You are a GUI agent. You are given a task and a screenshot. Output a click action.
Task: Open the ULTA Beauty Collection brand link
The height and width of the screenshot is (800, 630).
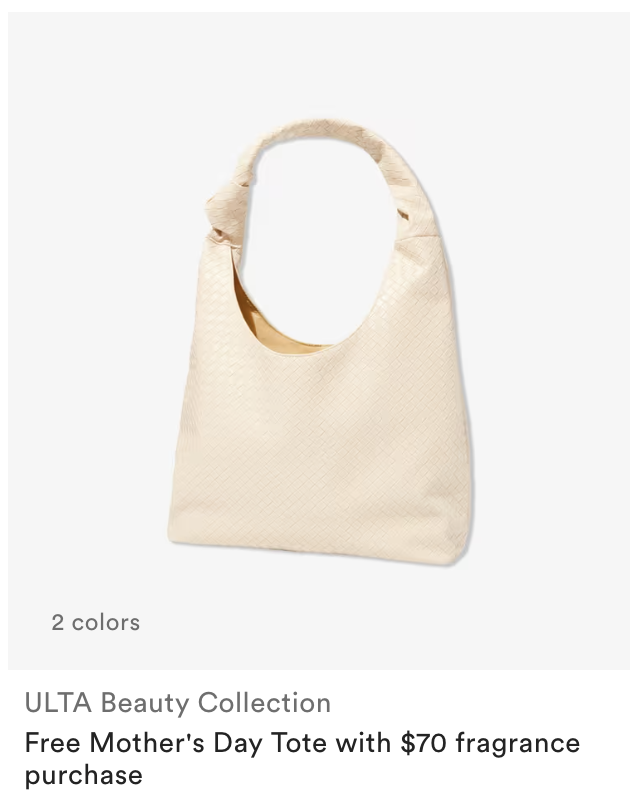(178, 703)
